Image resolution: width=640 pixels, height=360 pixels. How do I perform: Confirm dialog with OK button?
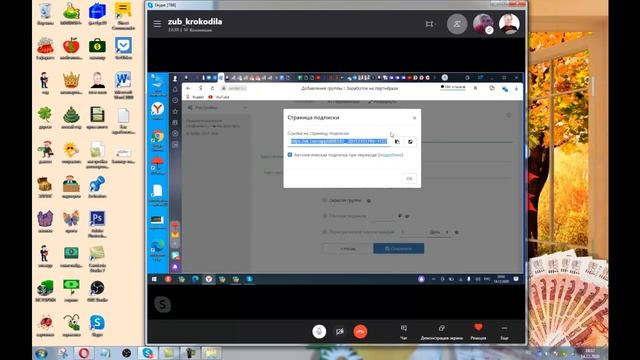click(x=409, y=178)
